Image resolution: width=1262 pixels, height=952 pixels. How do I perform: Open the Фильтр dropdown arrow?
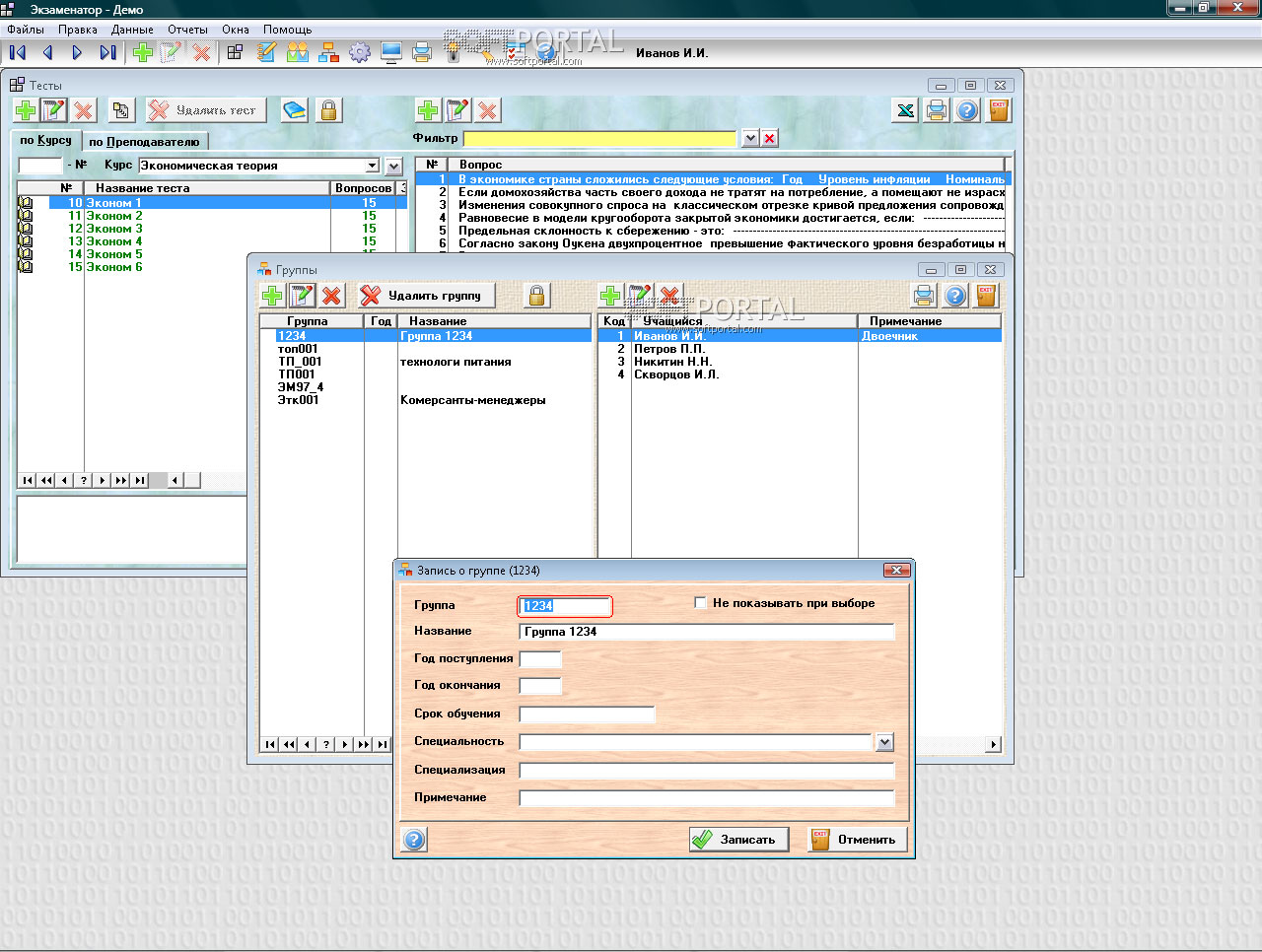coord(750,138)
